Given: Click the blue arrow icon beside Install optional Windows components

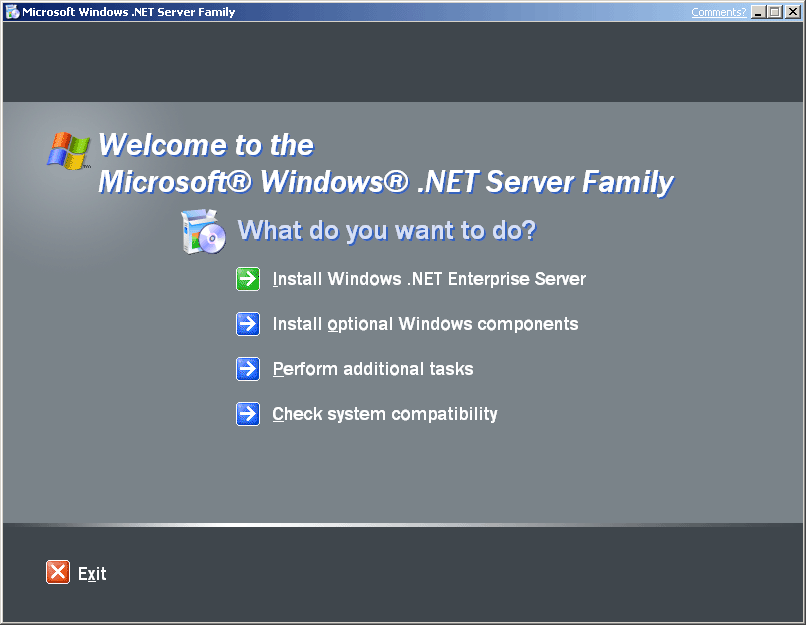Looking at the screenshot, I should (x=248, y=324).
